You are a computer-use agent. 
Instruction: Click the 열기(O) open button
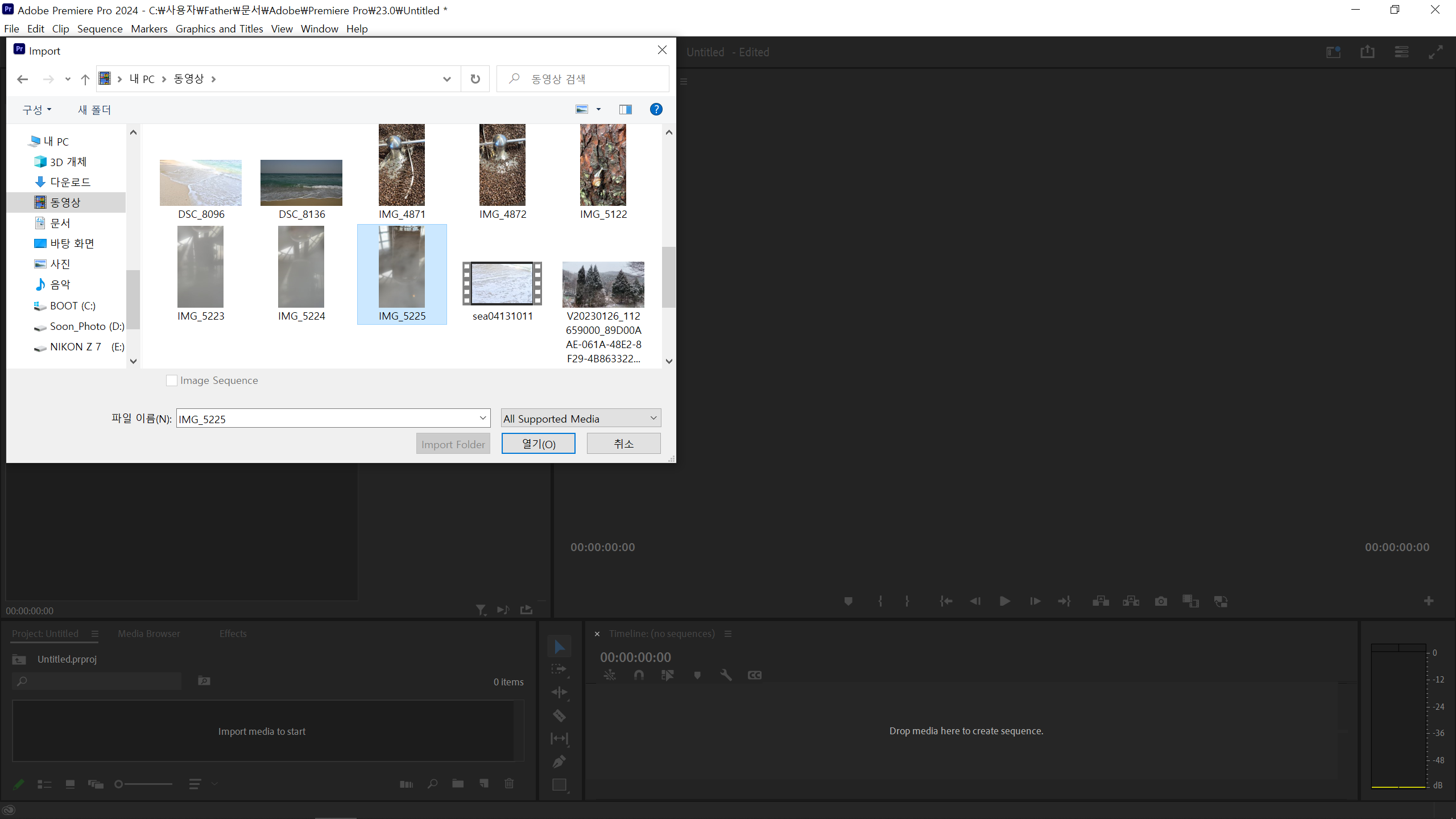click(538, 444)
